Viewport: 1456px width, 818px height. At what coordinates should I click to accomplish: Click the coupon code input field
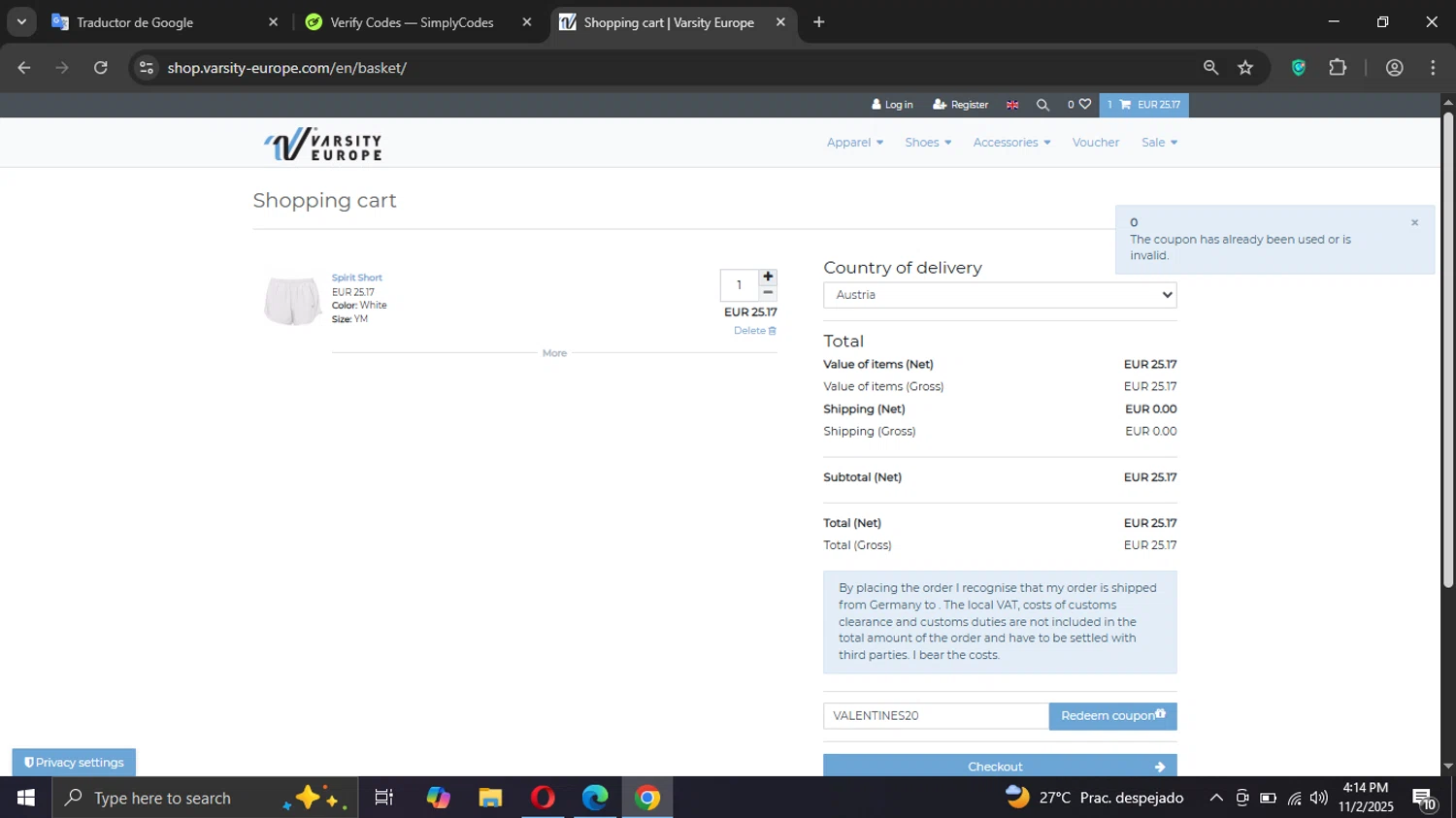[936, 716]
